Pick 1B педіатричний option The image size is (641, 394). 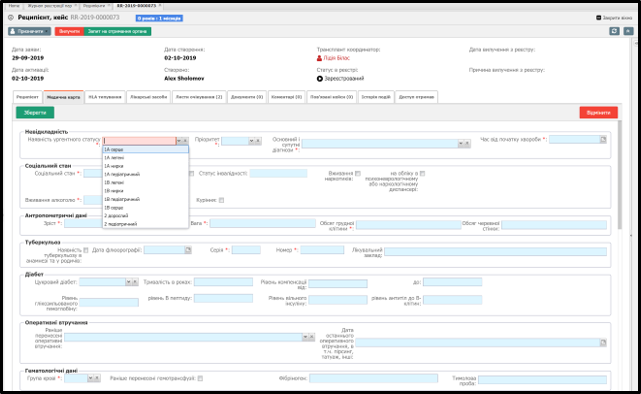pyautogui.click(x=146, y=199)
